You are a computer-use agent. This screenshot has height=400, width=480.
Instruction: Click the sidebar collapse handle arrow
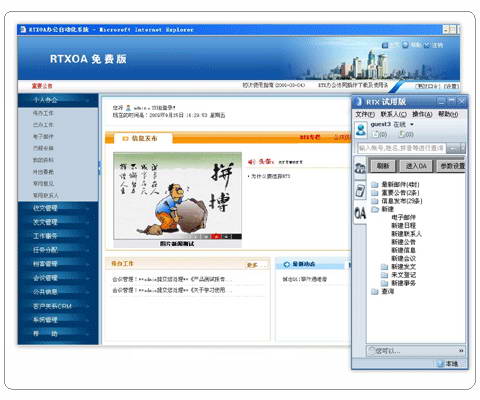99,168
